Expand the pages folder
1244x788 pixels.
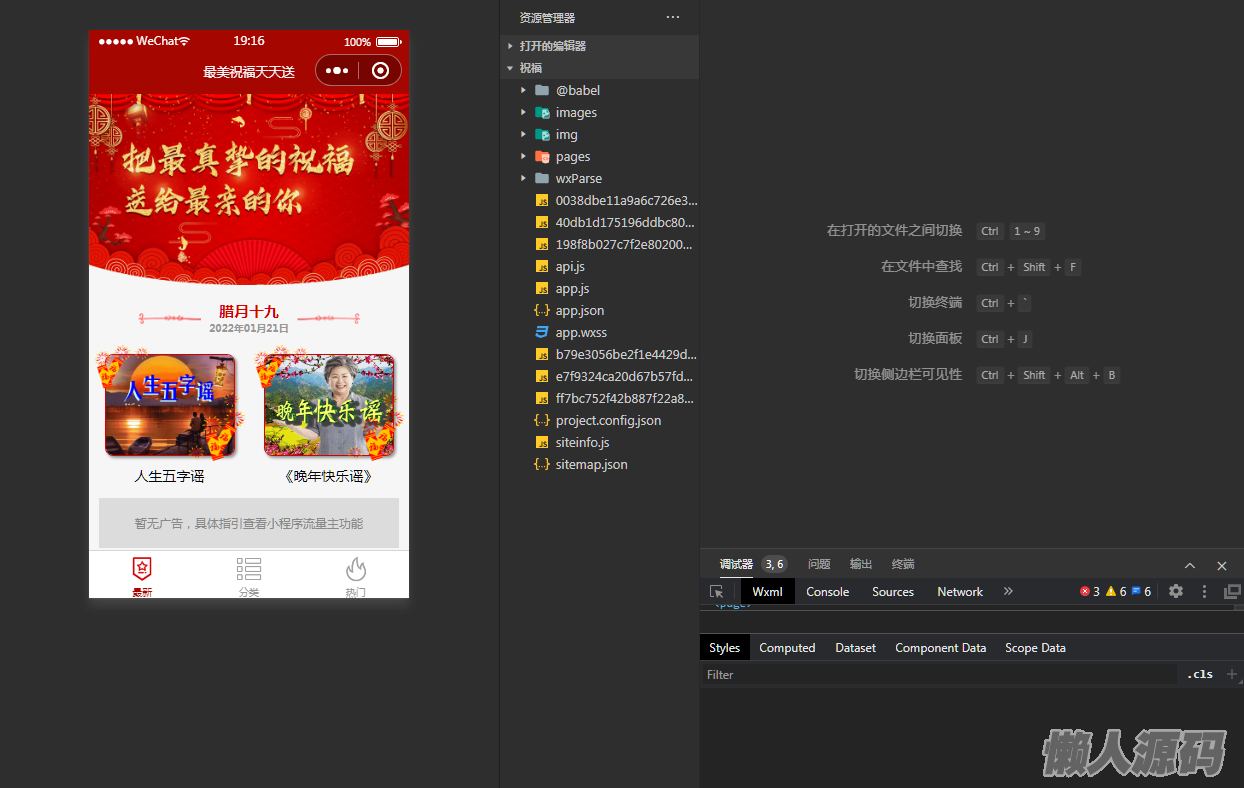click(572, 156)
